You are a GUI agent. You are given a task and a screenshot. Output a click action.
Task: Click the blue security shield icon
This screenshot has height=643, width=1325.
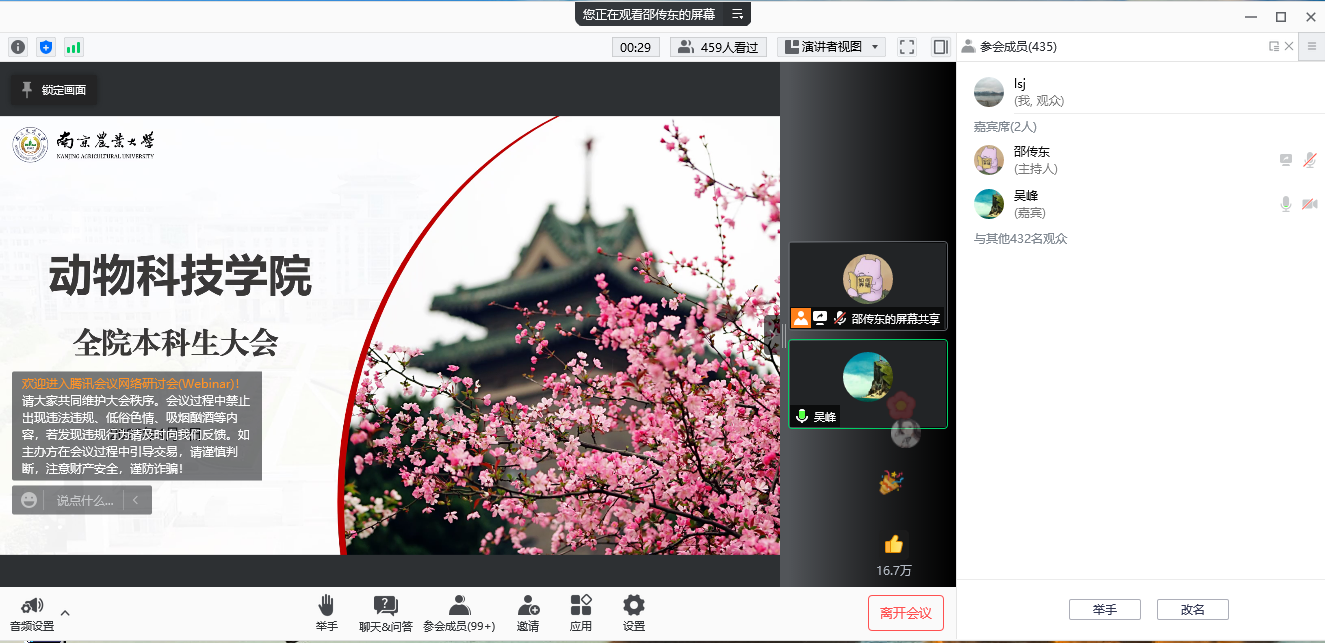(x=46, y=47)
